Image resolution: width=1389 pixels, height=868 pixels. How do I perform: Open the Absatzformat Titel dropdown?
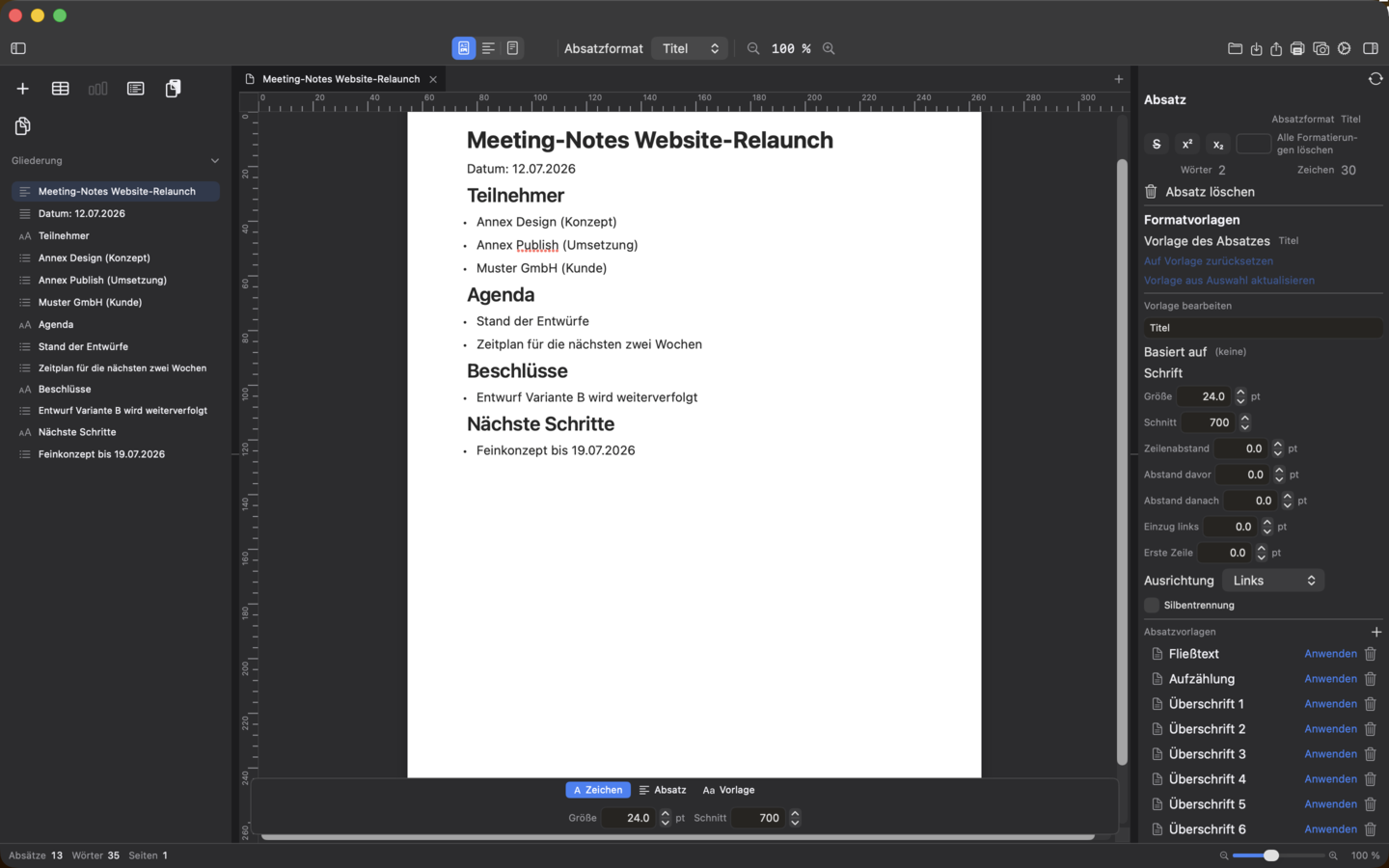point(690,48)
